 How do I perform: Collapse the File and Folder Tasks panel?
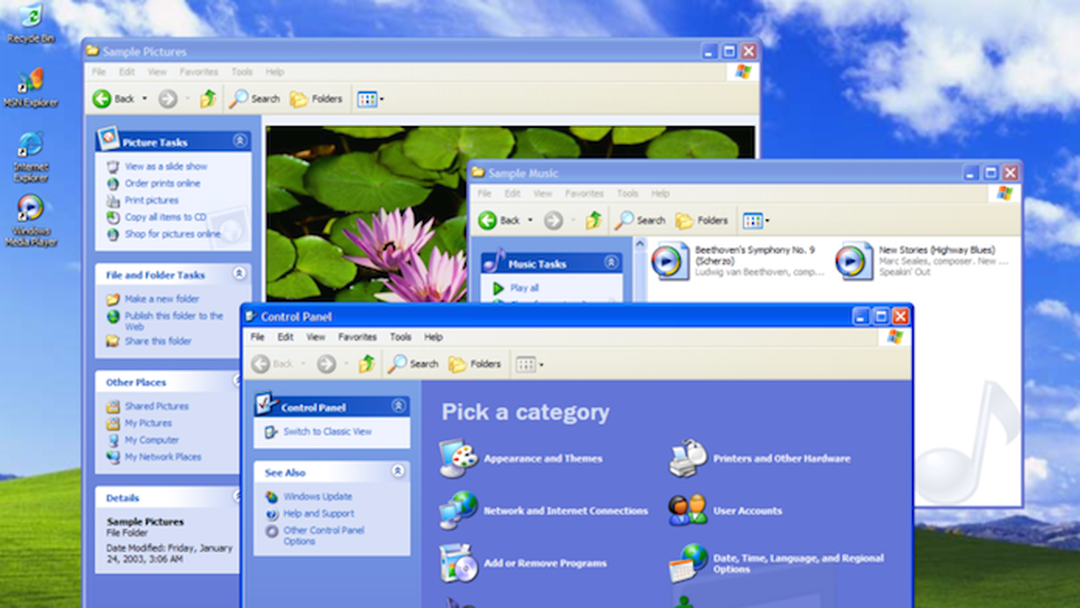(239, 273)
